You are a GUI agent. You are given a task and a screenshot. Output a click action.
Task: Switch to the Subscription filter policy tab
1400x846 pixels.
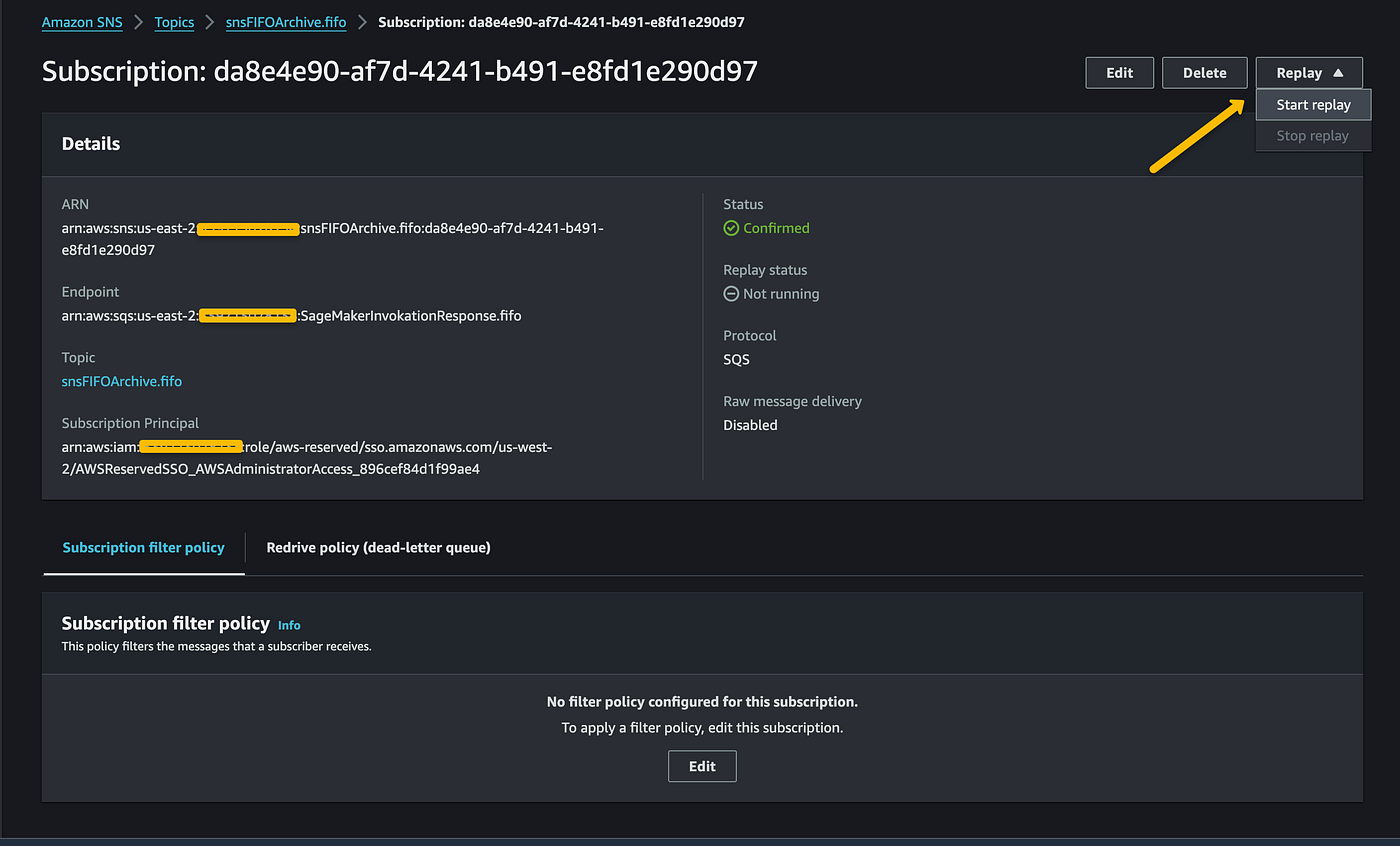(143, 547)
